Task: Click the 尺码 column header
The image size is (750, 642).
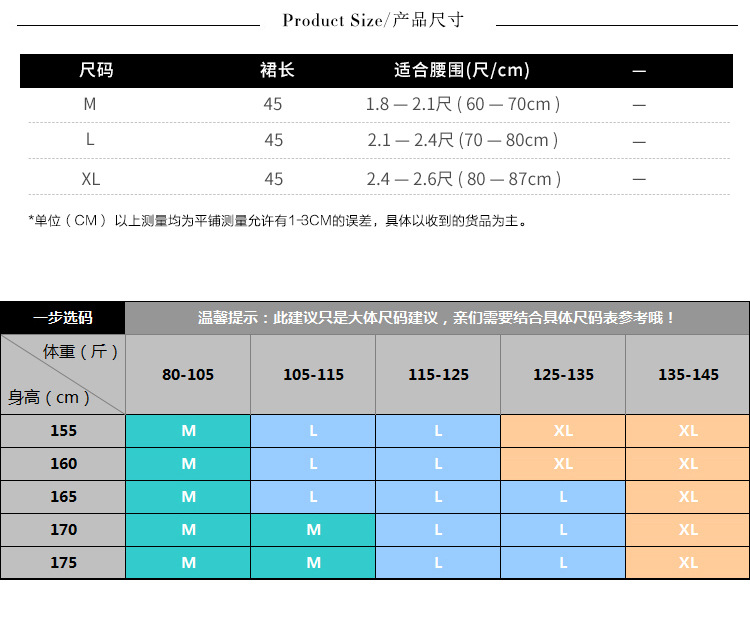Action: tap(96, 70)
